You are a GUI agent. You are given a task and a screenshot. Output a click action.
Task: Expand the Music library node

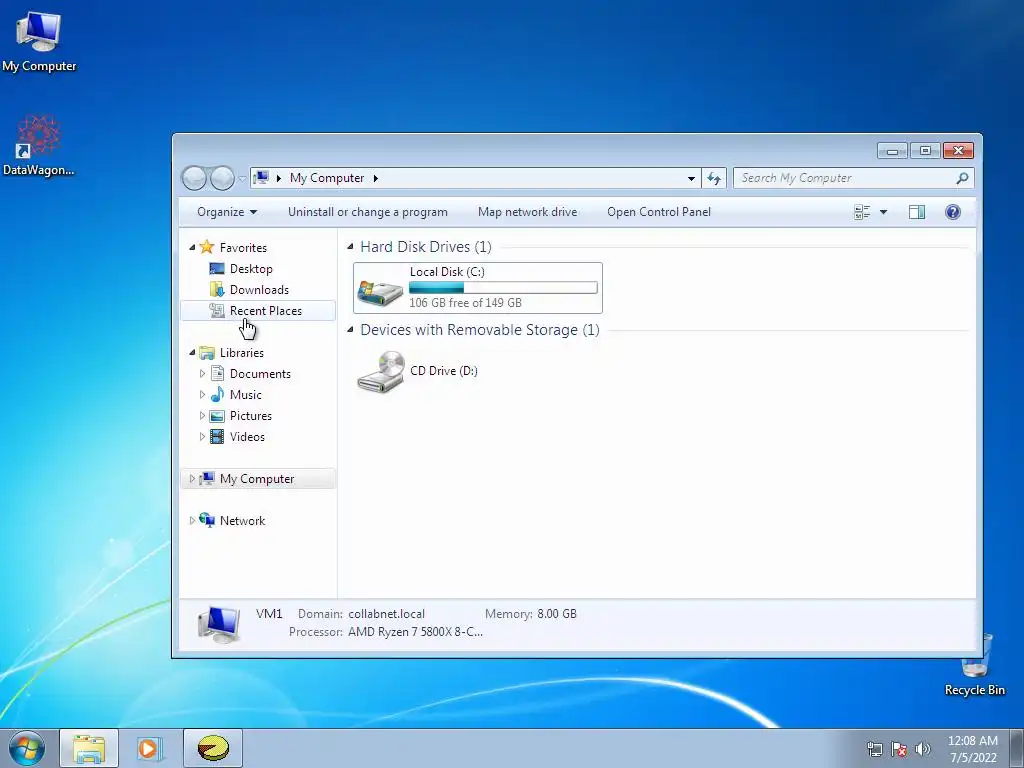[x=202, y=394]
